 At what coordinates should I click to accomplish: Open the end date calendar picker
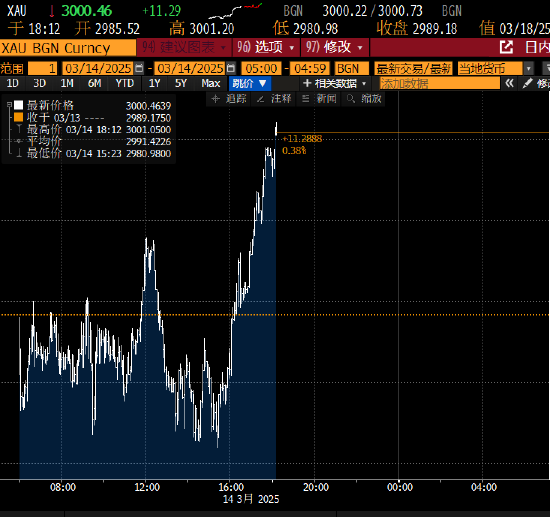[x=231, y=68]
